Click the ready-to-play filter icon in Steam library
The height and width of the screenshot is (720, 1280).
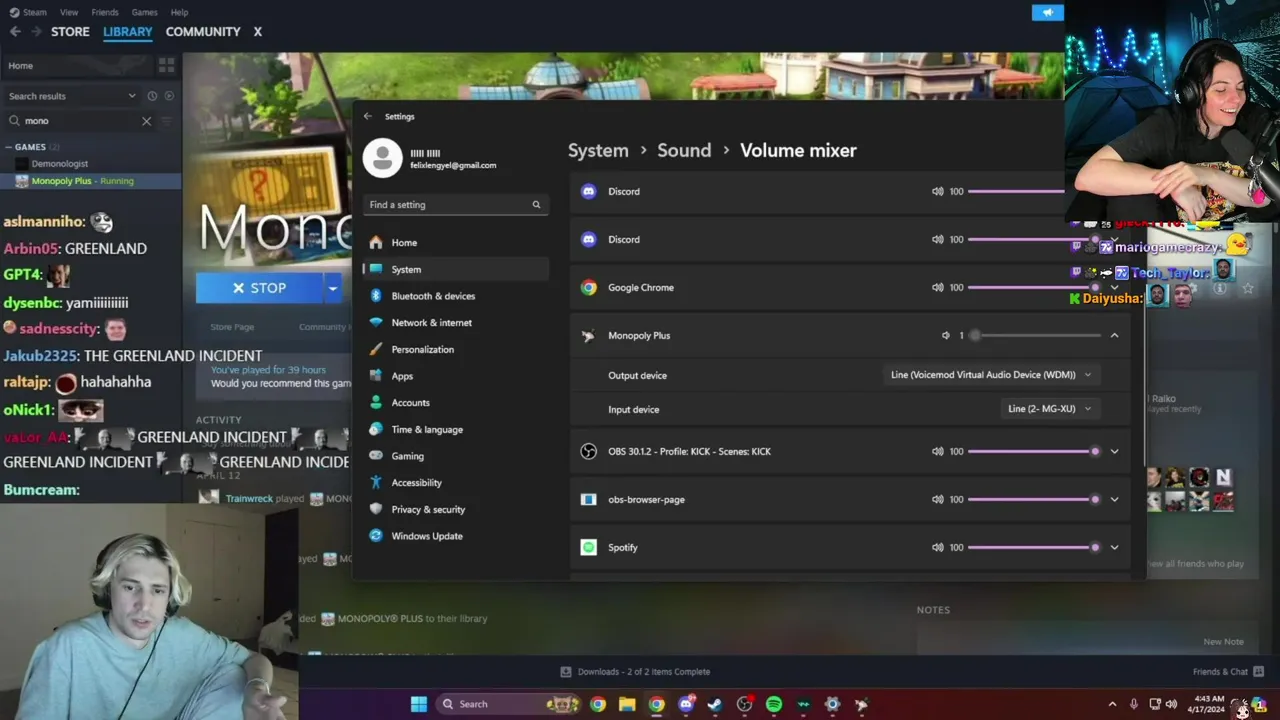point(169,96)
